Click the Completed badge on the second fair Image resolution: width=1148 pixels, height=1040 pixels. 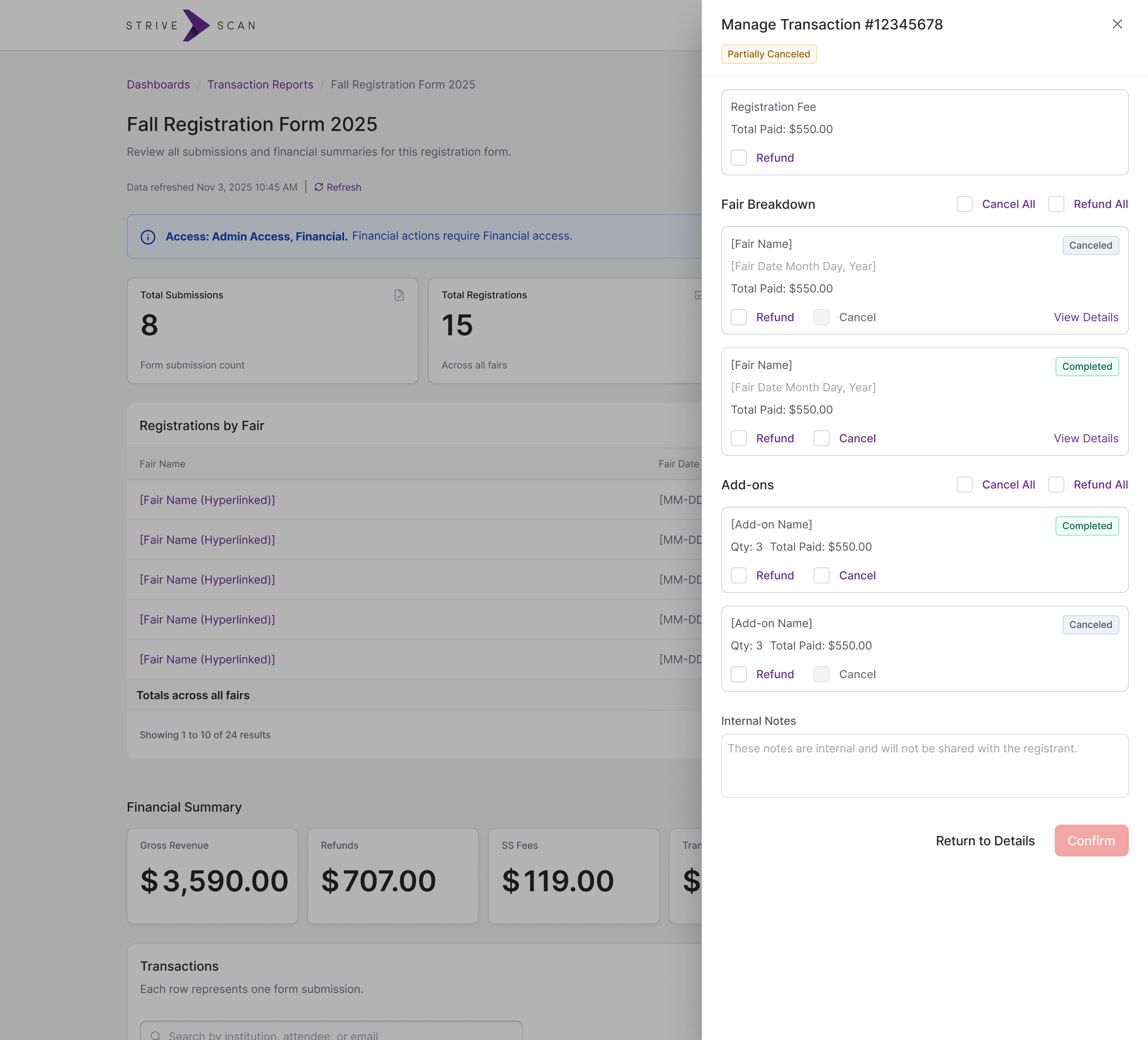coord(1087,367)
